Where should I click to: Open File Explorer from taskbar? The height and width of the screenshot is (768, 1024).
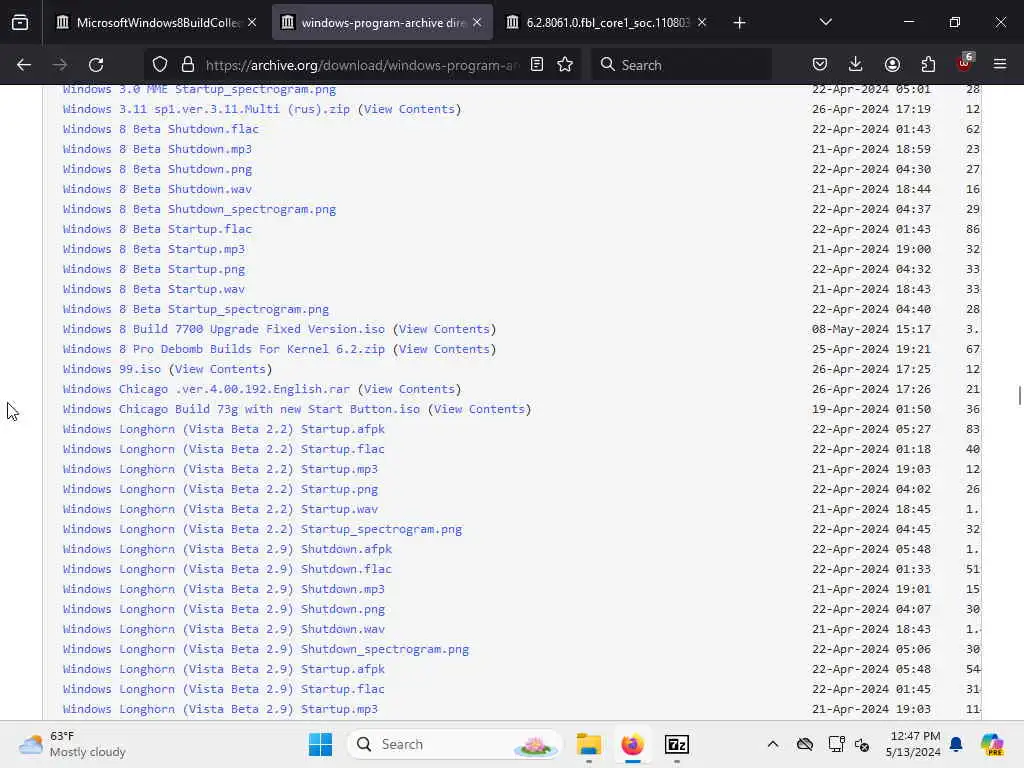coord(588,744)
